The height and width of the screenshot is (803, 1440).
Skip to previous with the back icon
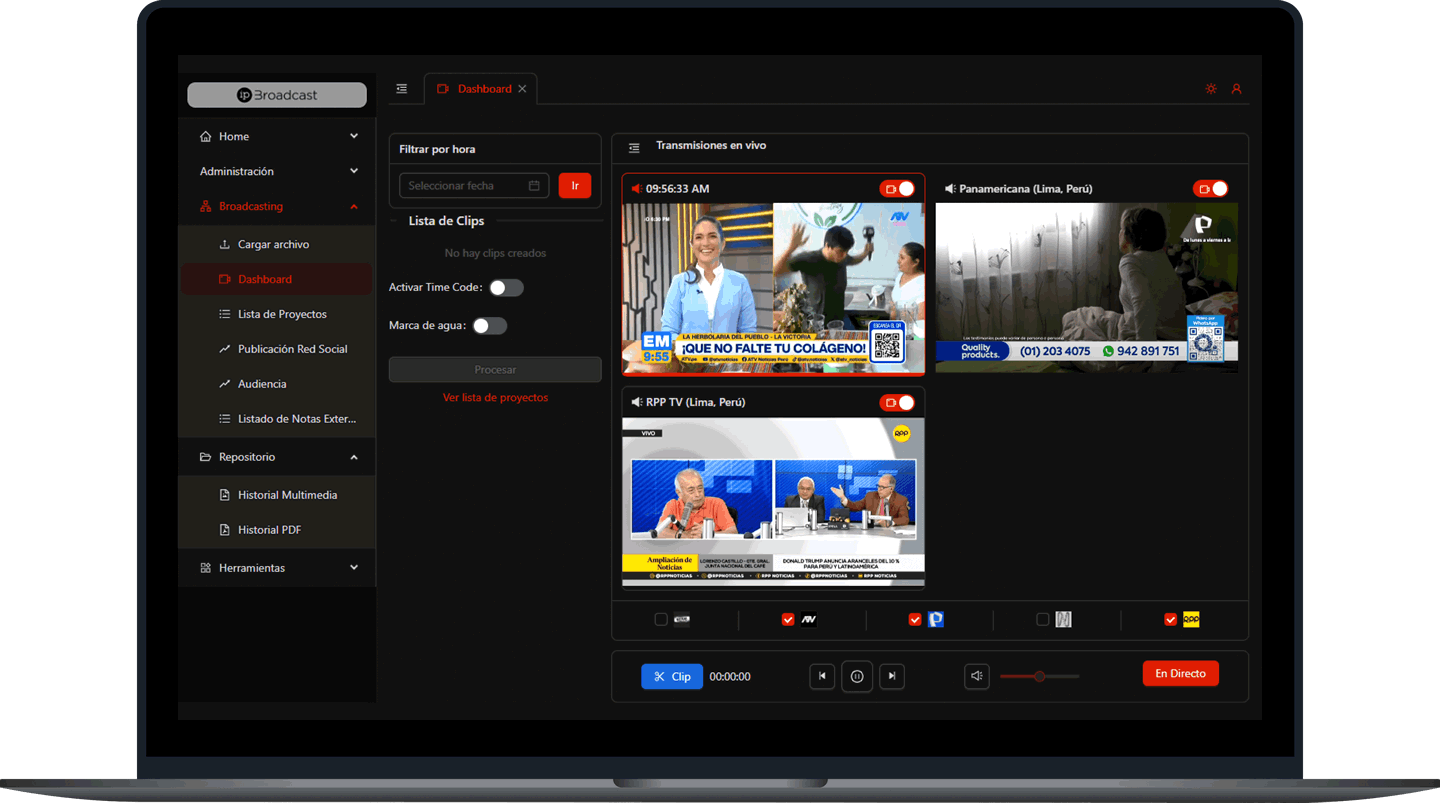pyautogui.click(x=821, y=676)
